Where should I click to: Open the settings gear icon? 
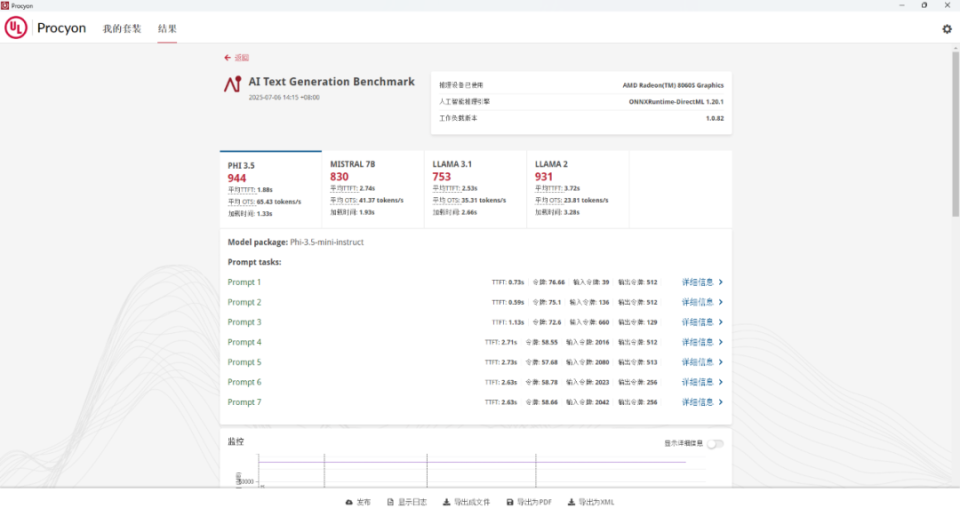pyautogui.click(x=947, y=29)
